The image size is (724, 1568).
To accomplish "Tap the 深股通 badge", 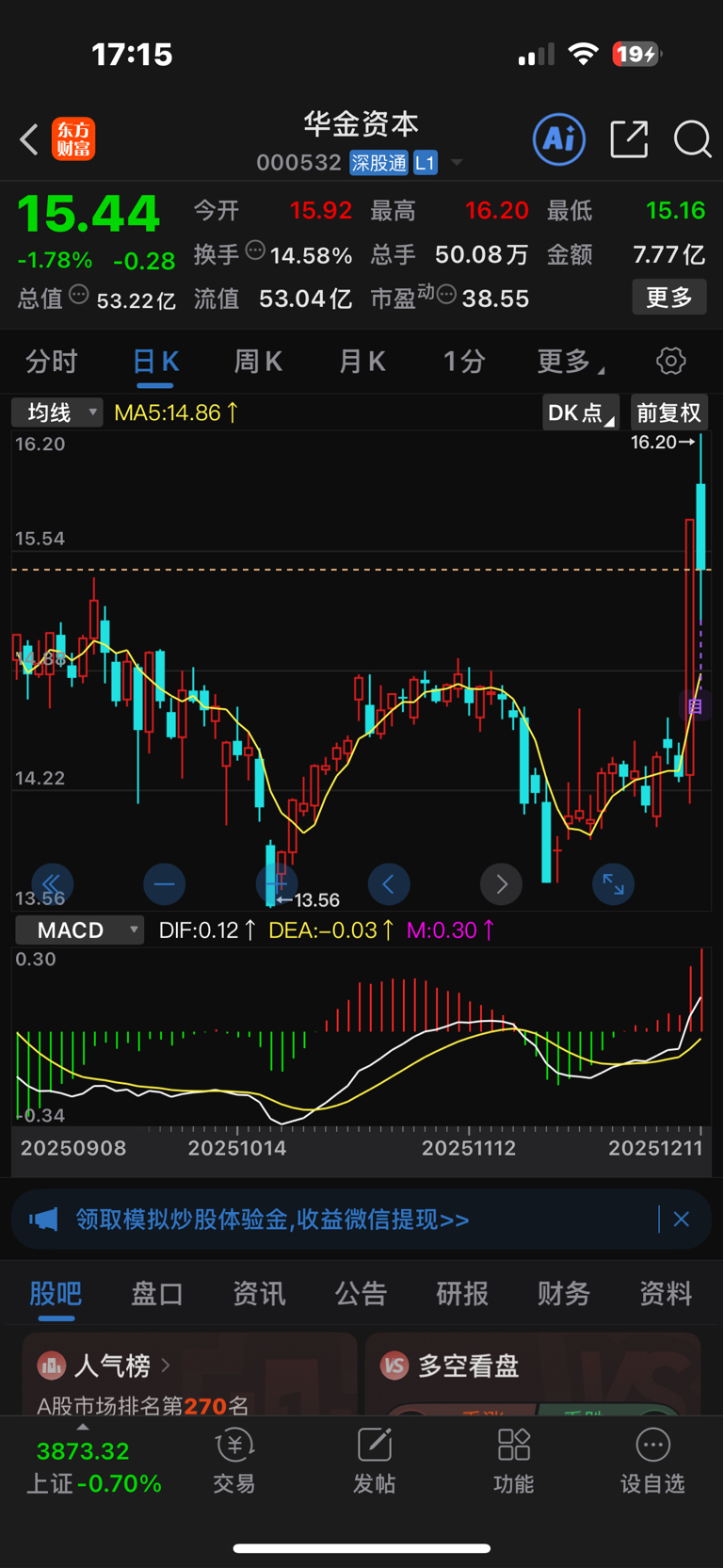I will 379,163.
